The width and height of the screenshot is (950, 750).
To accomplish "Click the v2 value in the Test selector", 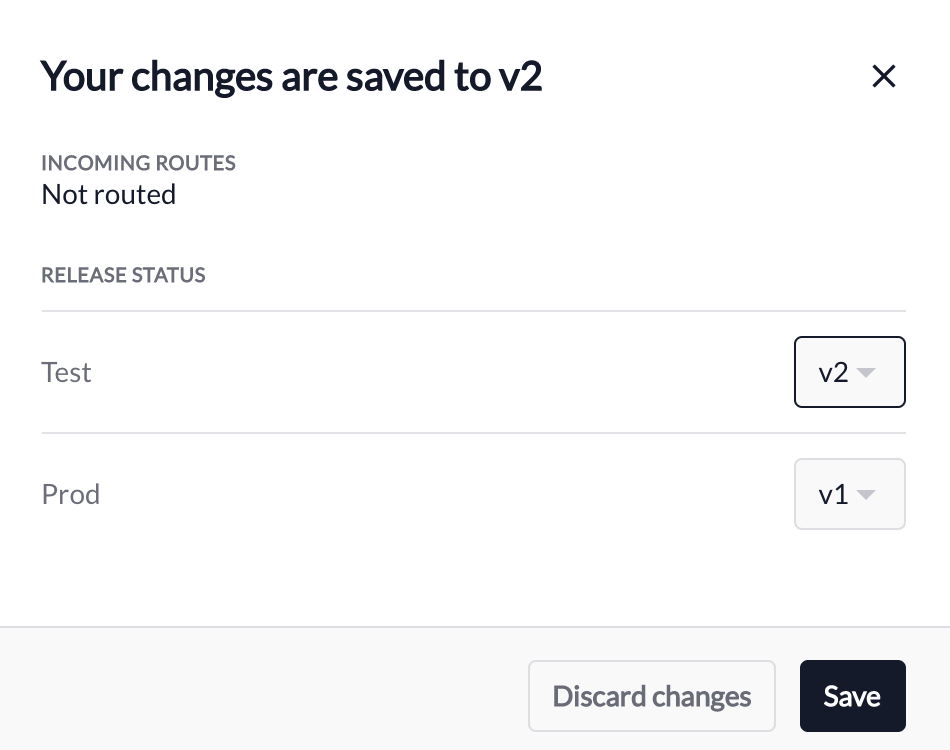I will (832, 372).
